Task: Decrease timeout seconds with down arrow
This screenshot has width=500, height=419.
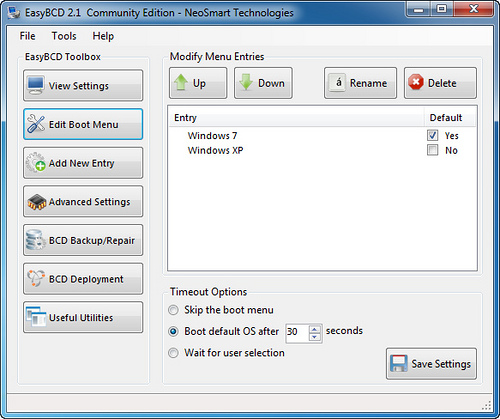Action: [314, 337]
